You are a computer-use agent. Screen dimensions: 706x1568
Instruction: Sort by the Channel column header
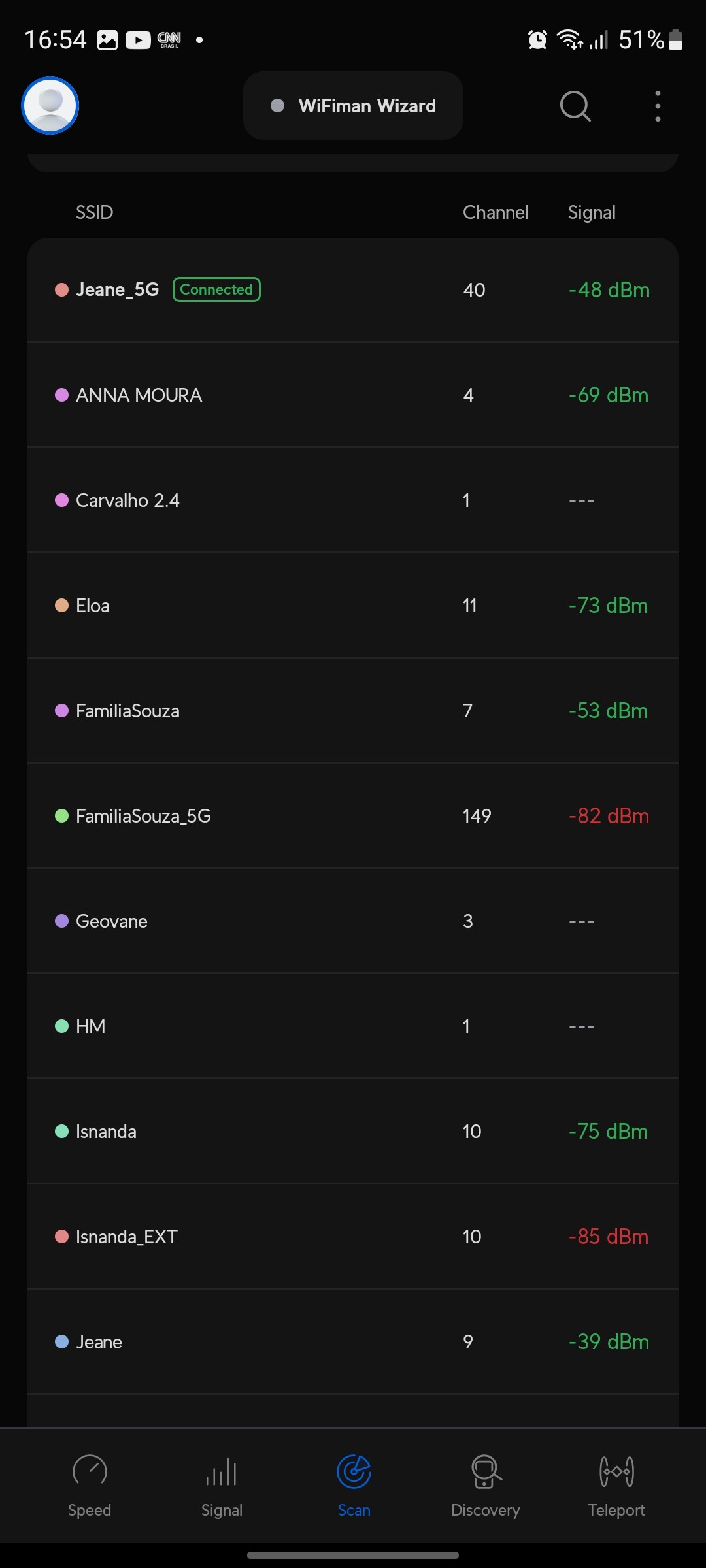(x=496, y=212)
